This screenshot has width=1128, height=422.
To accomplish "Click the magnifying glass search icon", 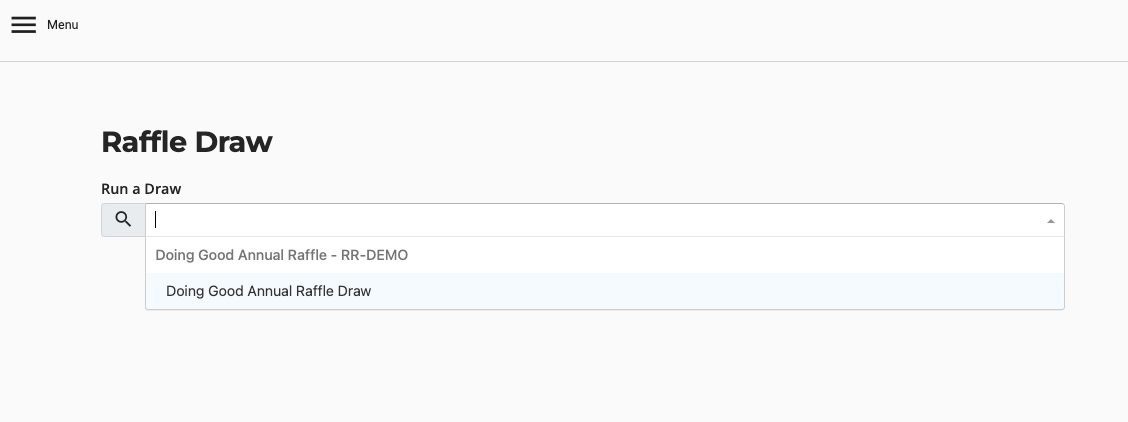I will 123,220.
